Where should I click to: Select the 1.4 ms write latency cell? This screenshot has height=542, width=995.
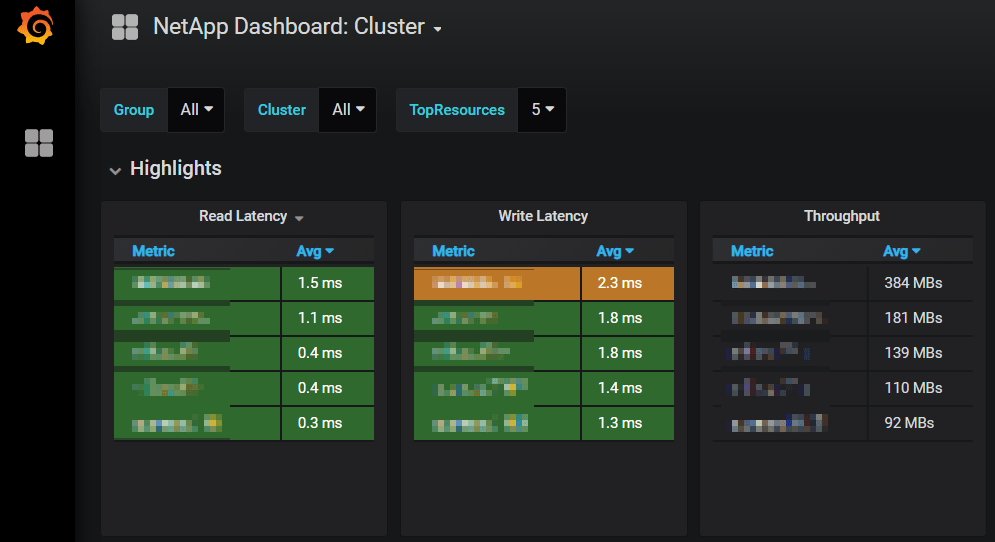pyautogui.click(x=628, y=388)
